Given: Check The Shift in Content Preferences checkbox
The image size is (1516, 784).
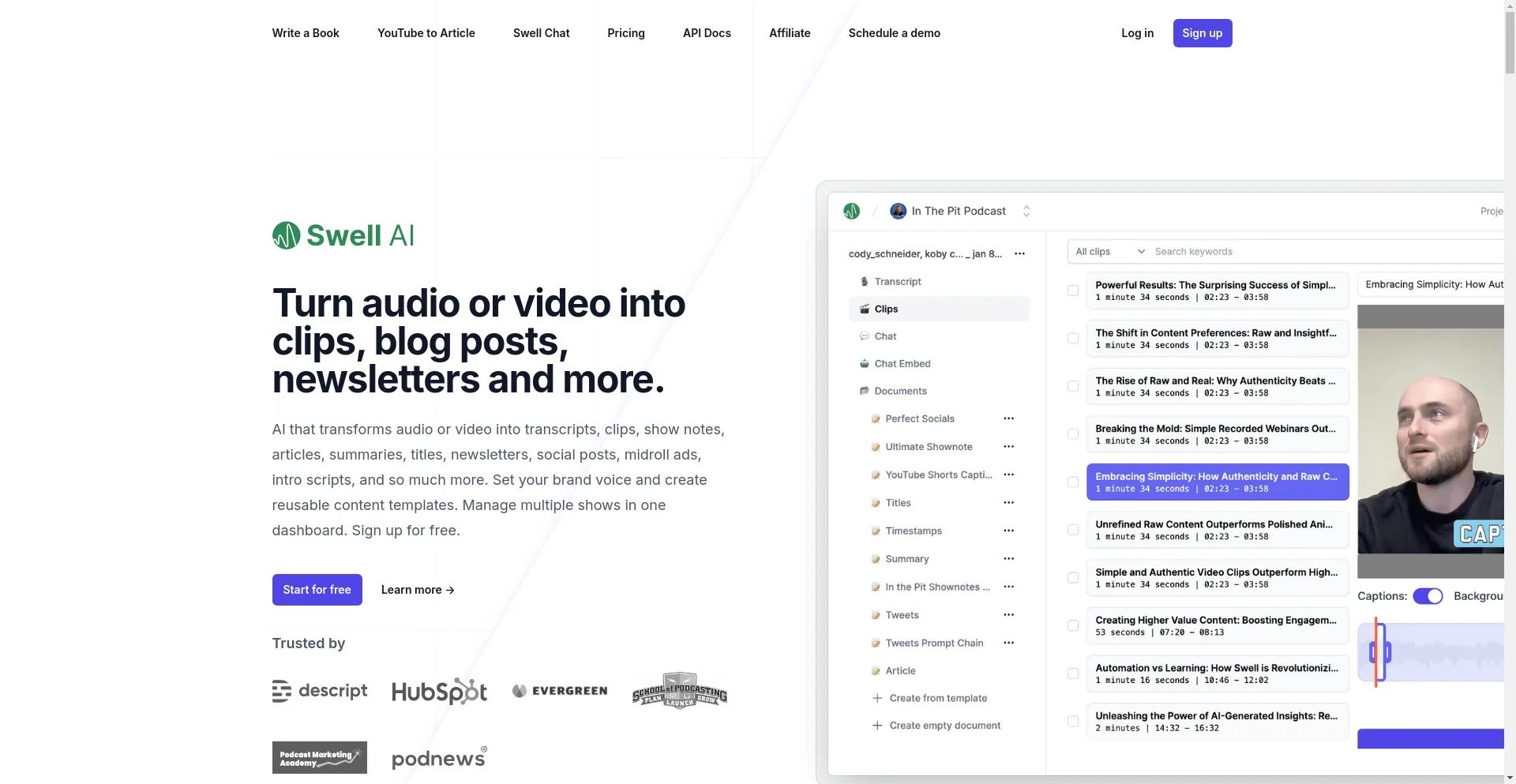Looking at the screenshot, I should click(x=1073, y=339).
